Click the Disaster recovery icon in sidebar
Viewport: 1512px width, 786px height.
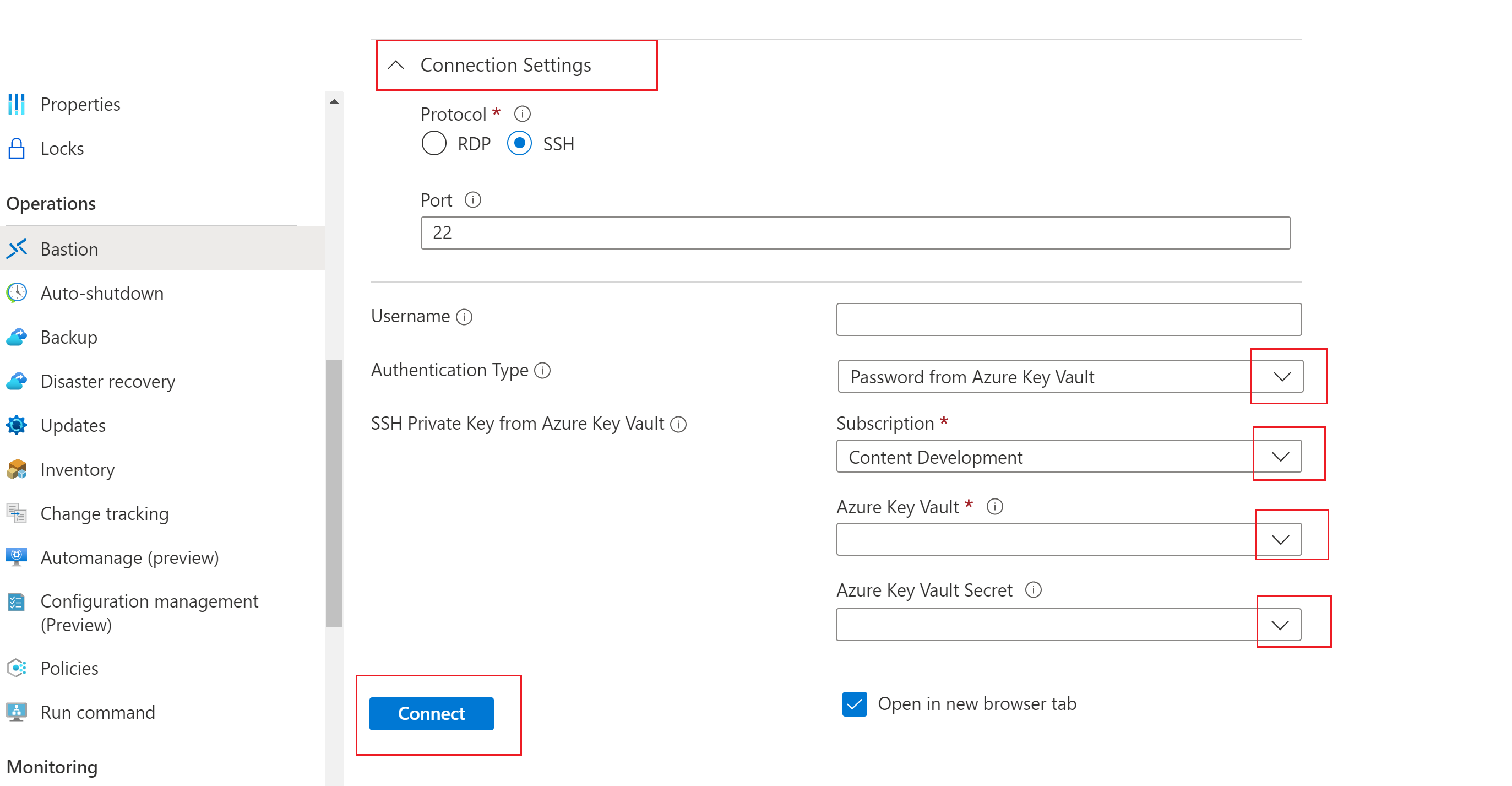18,381
